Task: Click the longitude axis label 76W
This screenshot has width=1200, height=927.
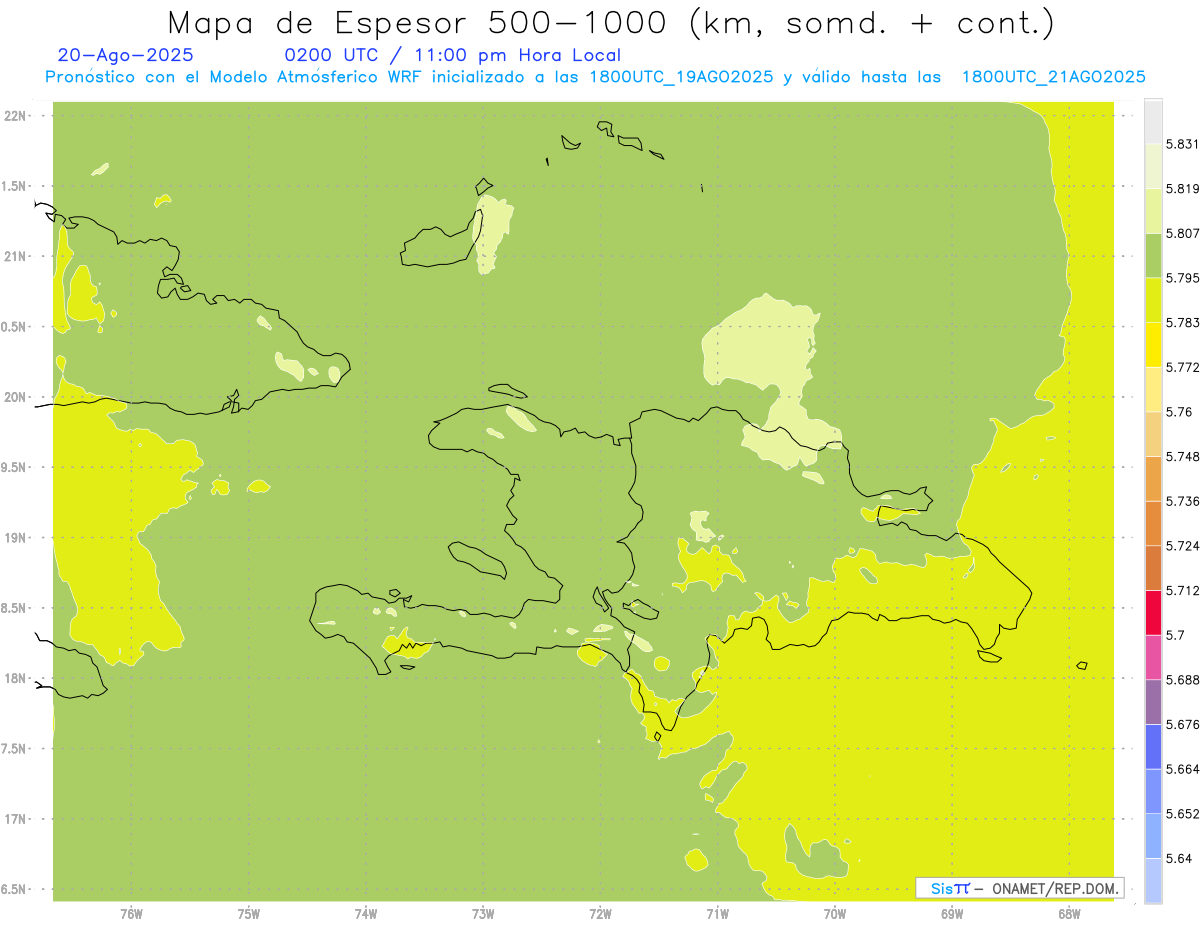Action: click(x=131, y=914)
